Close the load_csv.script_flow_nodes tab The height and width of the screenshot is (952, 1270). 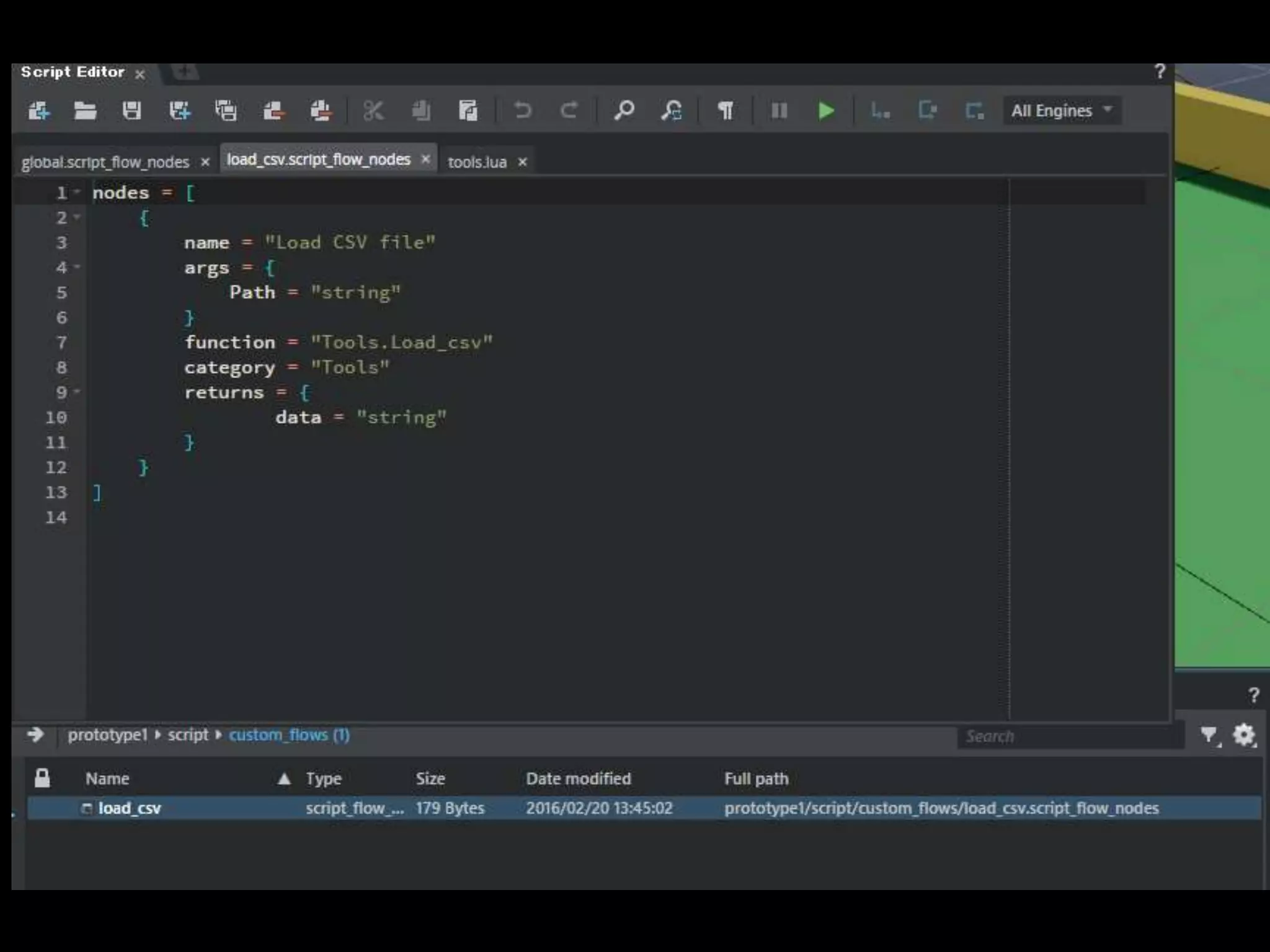[x=425, y=159]
